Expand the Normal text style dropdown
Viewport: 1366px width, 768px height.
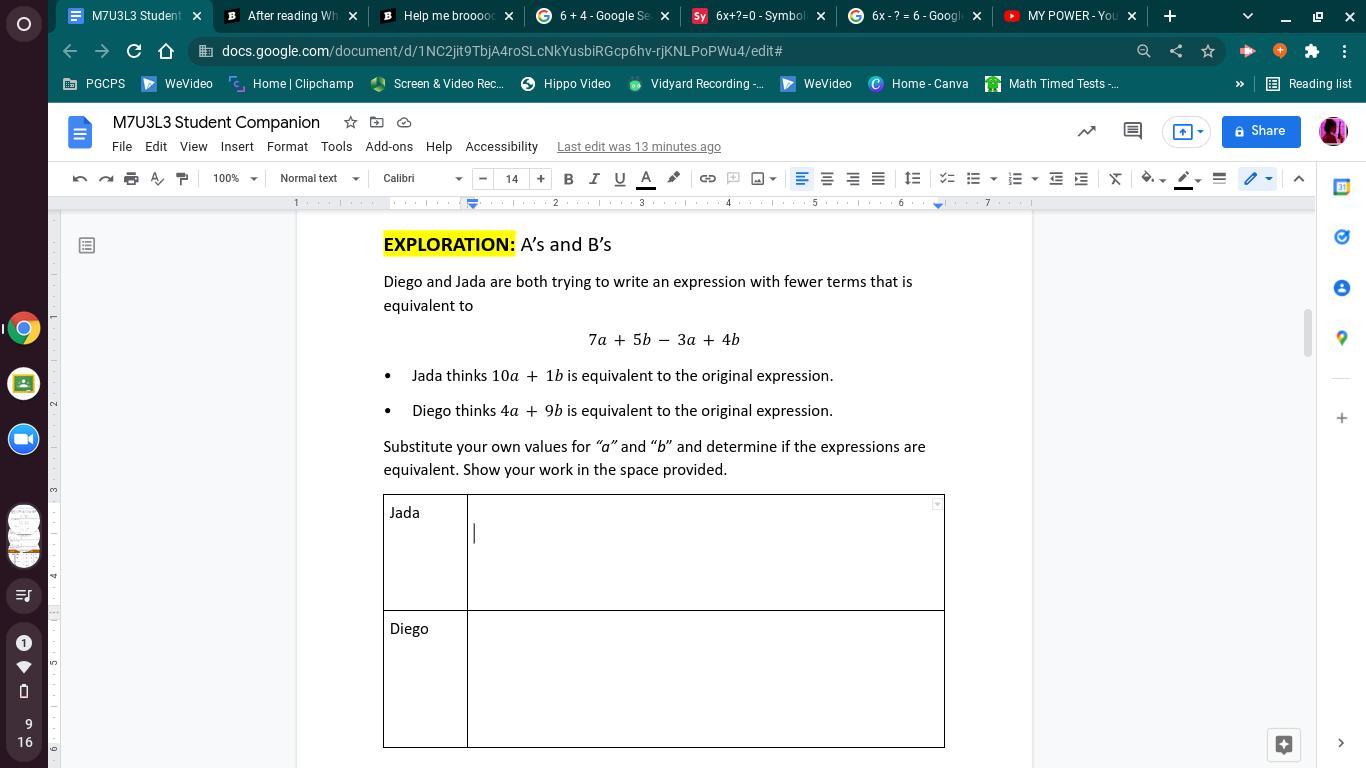318,179
